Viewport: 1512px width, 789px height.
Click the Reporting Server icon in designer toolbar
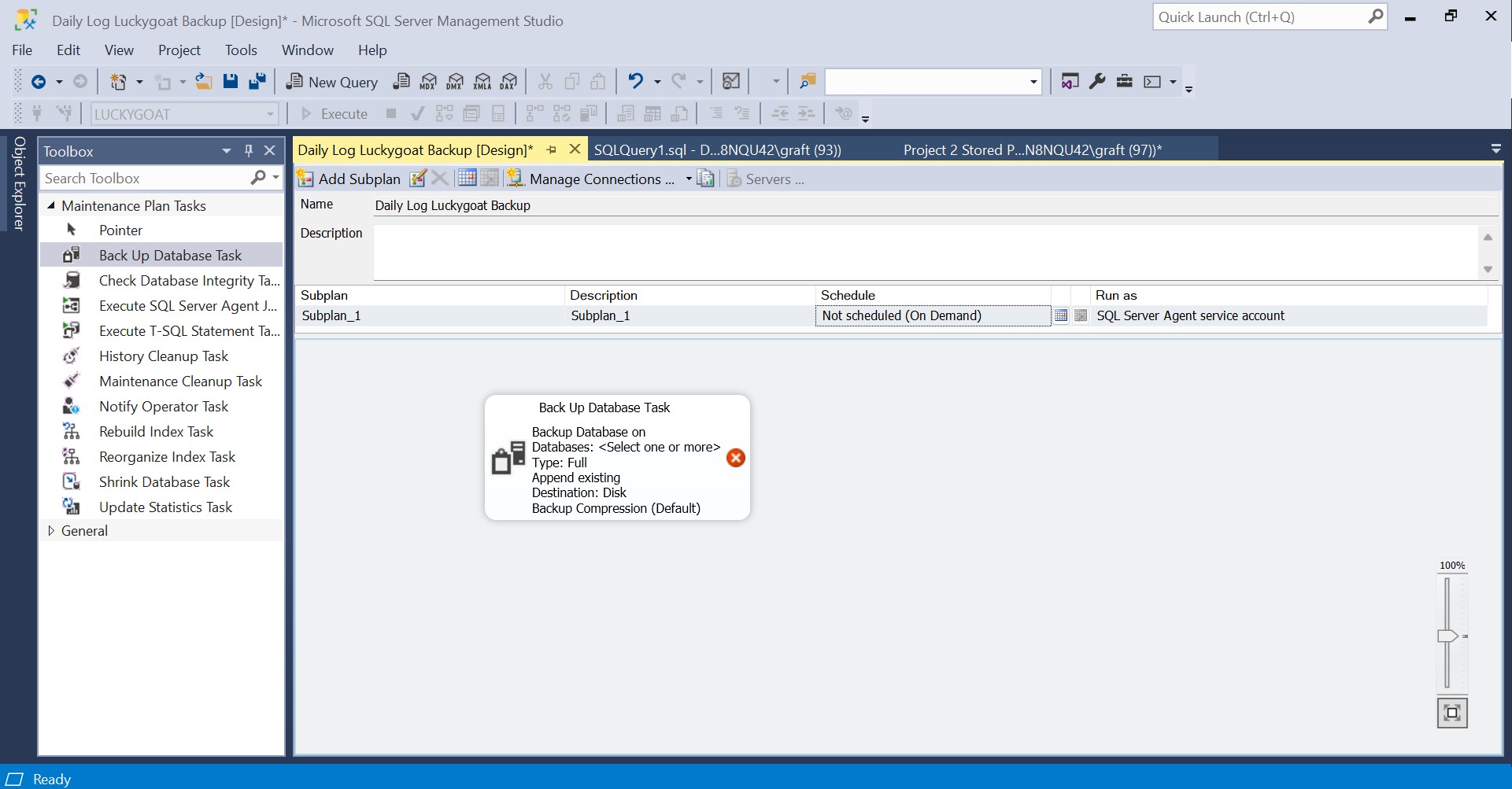point(706,179)
